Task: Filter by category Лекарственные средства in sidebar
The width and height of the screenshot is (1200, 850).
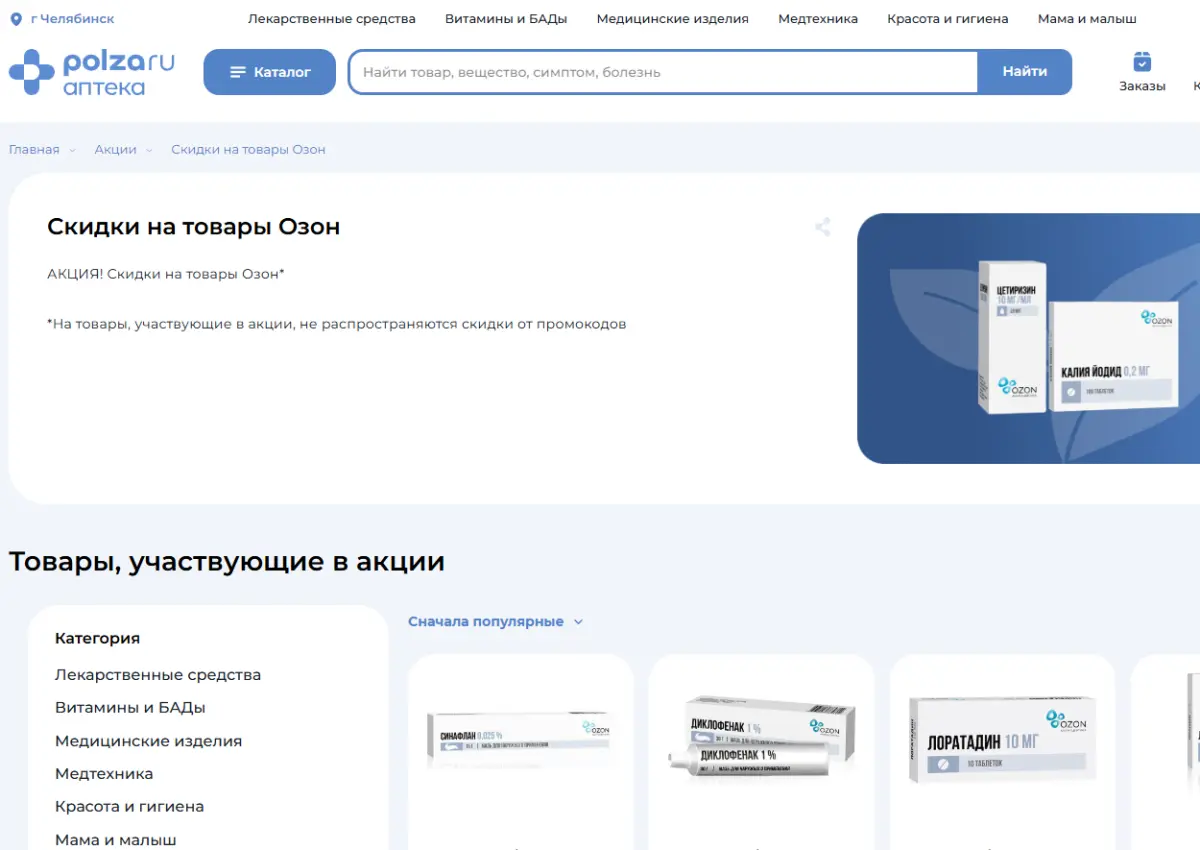Action: tap(158, 675)
